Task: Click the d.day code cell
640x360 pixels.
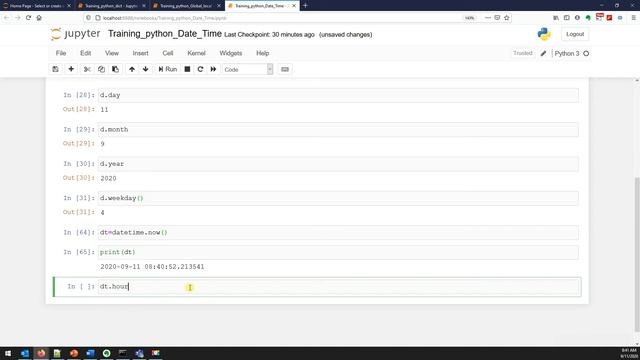Action: coord(338,95)
